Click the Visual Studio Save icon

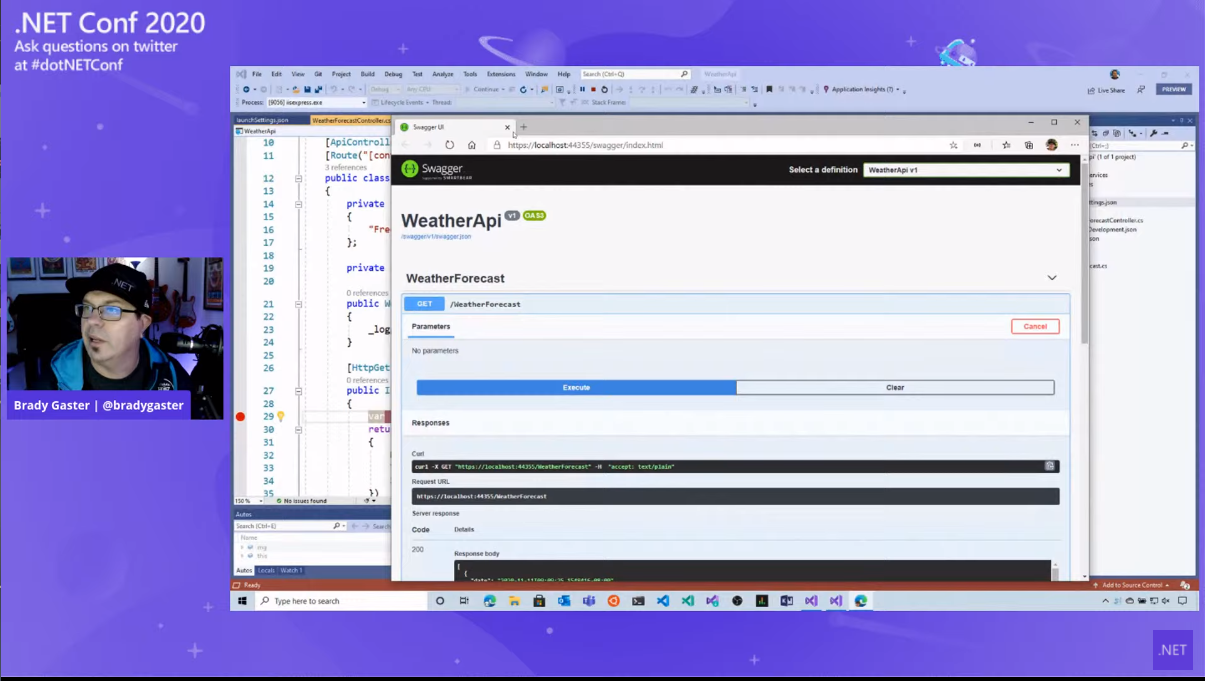307,89
